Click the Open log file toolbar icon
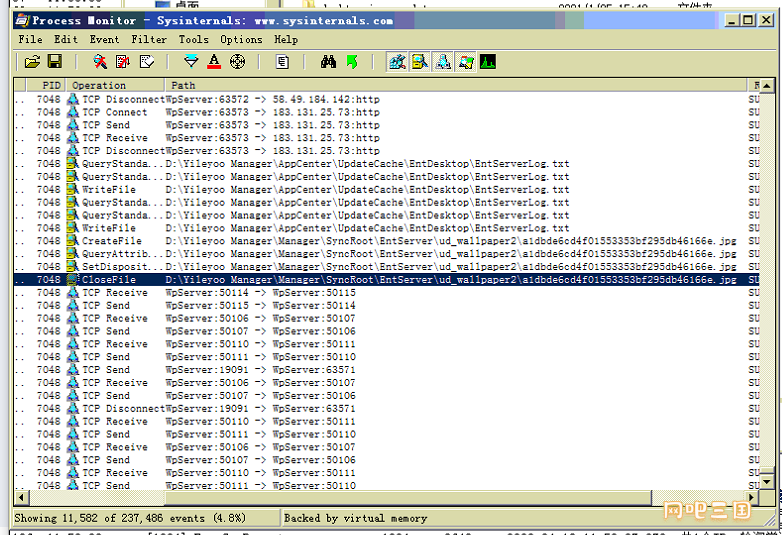 coord(32,62)
